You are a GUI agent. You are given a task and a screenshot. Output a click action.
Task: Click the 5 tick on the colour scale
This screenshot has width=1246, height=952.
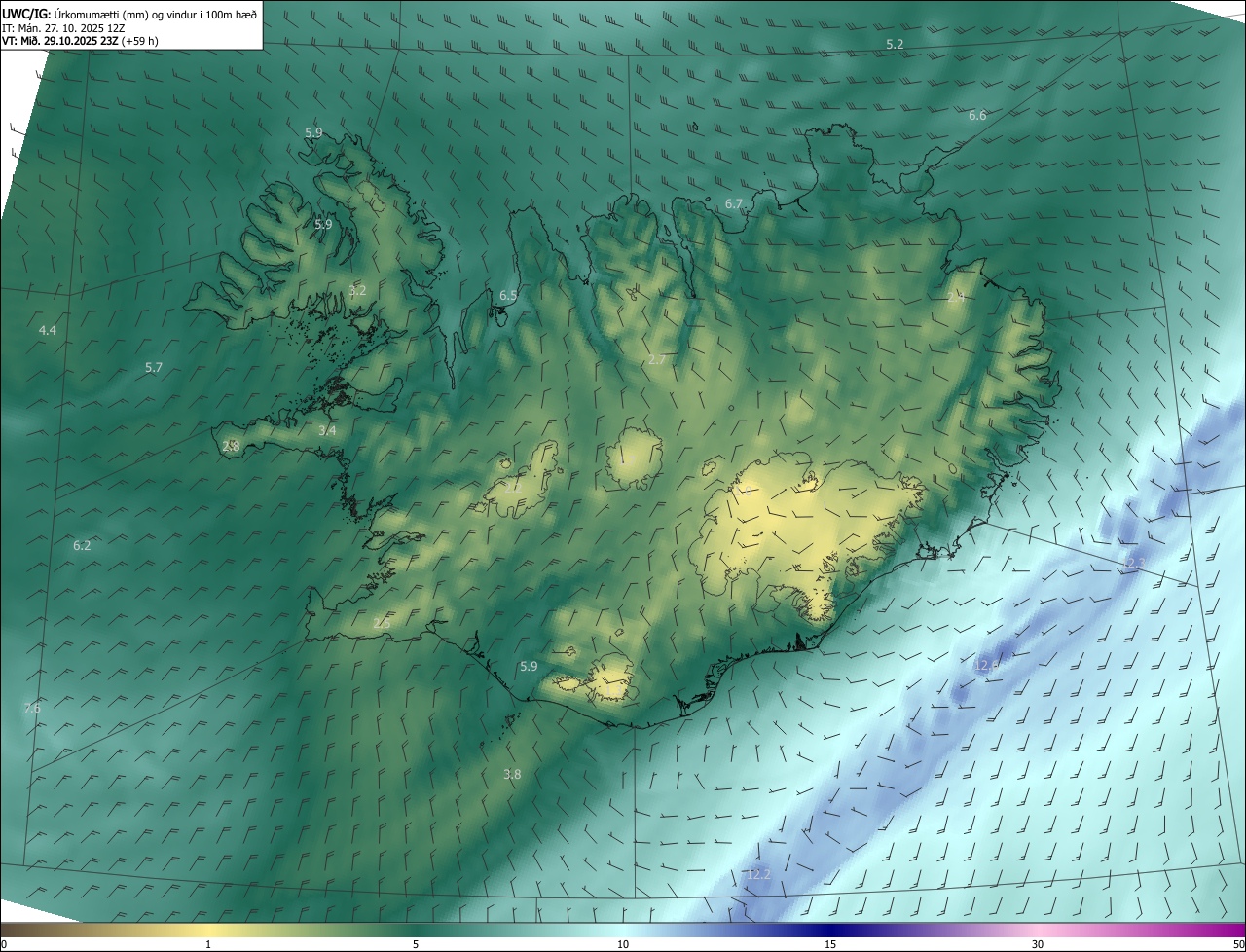[x=416, y=945]
